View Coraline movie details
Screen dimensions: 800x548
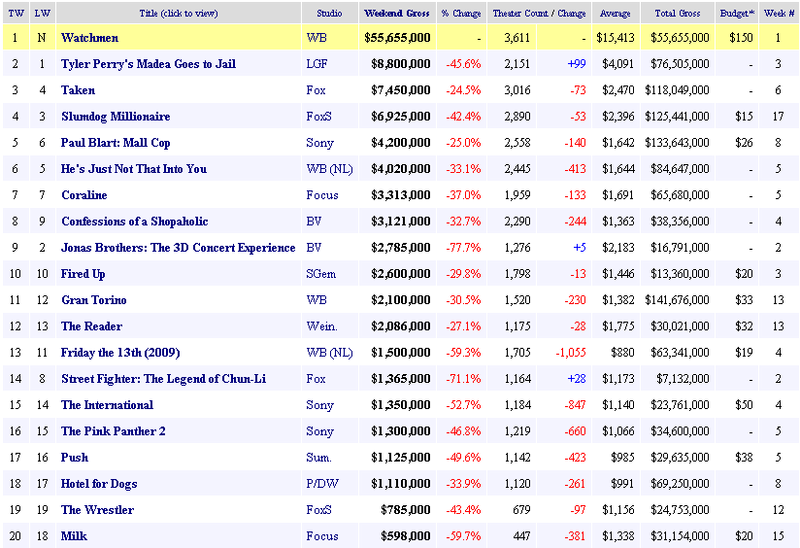[x=84, y=195]
